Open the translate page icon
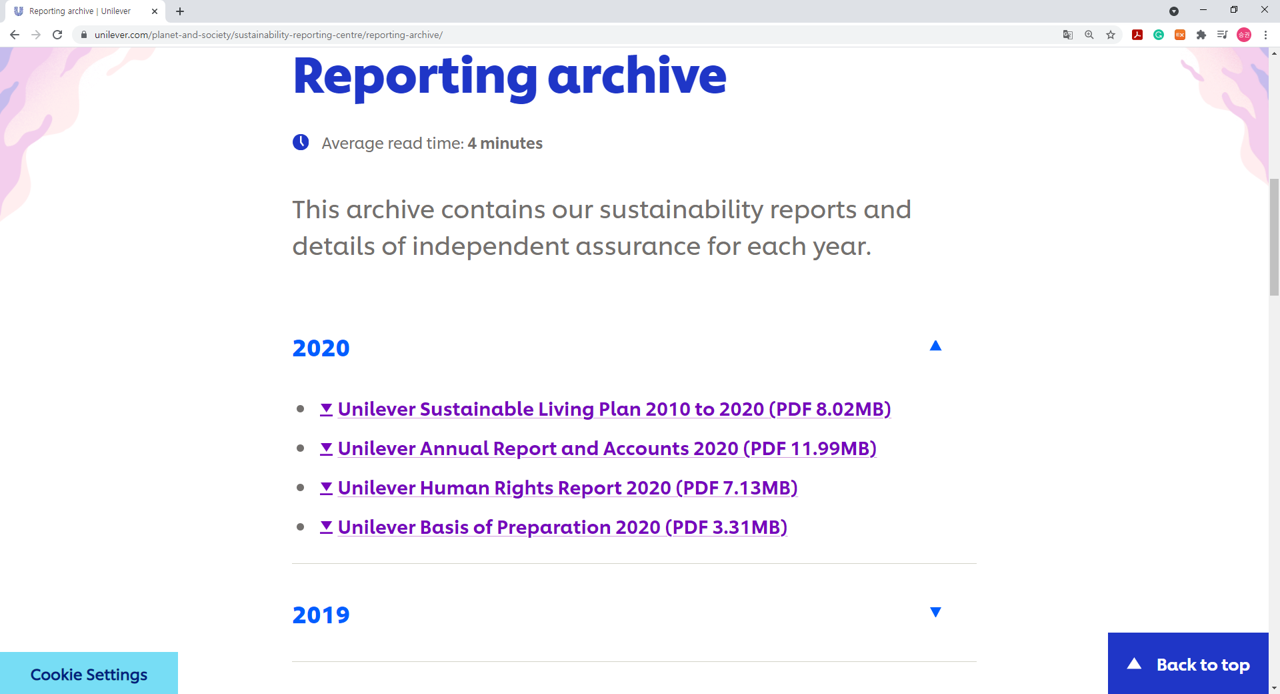1280x694 pixels. [x=1068, y=35]
